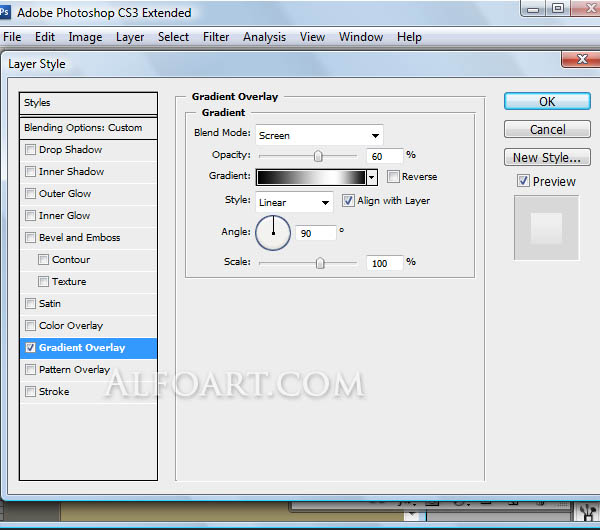This screenshot has width=600, height=530.
Task: Enable the Inner Shadow checkbox
Action: (x=31, y=171)
